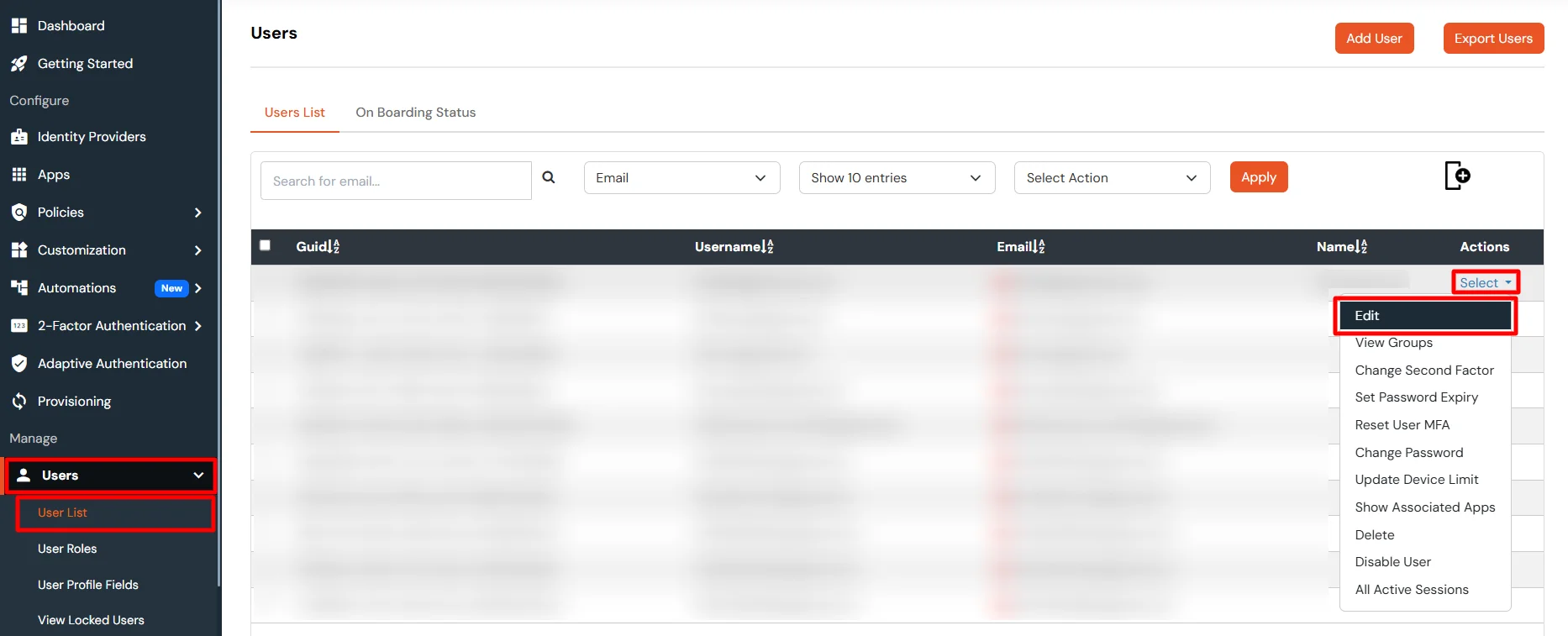The width and height of the screenshot is (1568, 636).
Task: Sort by Guid using the sort icon
Action: [x=334, y=247]
